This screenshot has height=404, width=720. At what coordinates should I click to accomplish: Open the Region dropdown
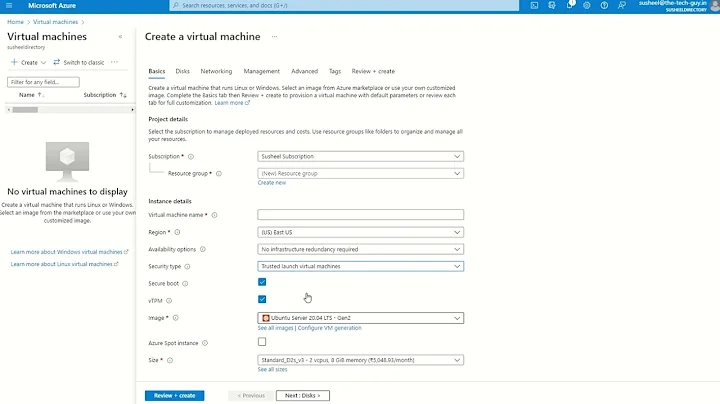tap(360, 232)
